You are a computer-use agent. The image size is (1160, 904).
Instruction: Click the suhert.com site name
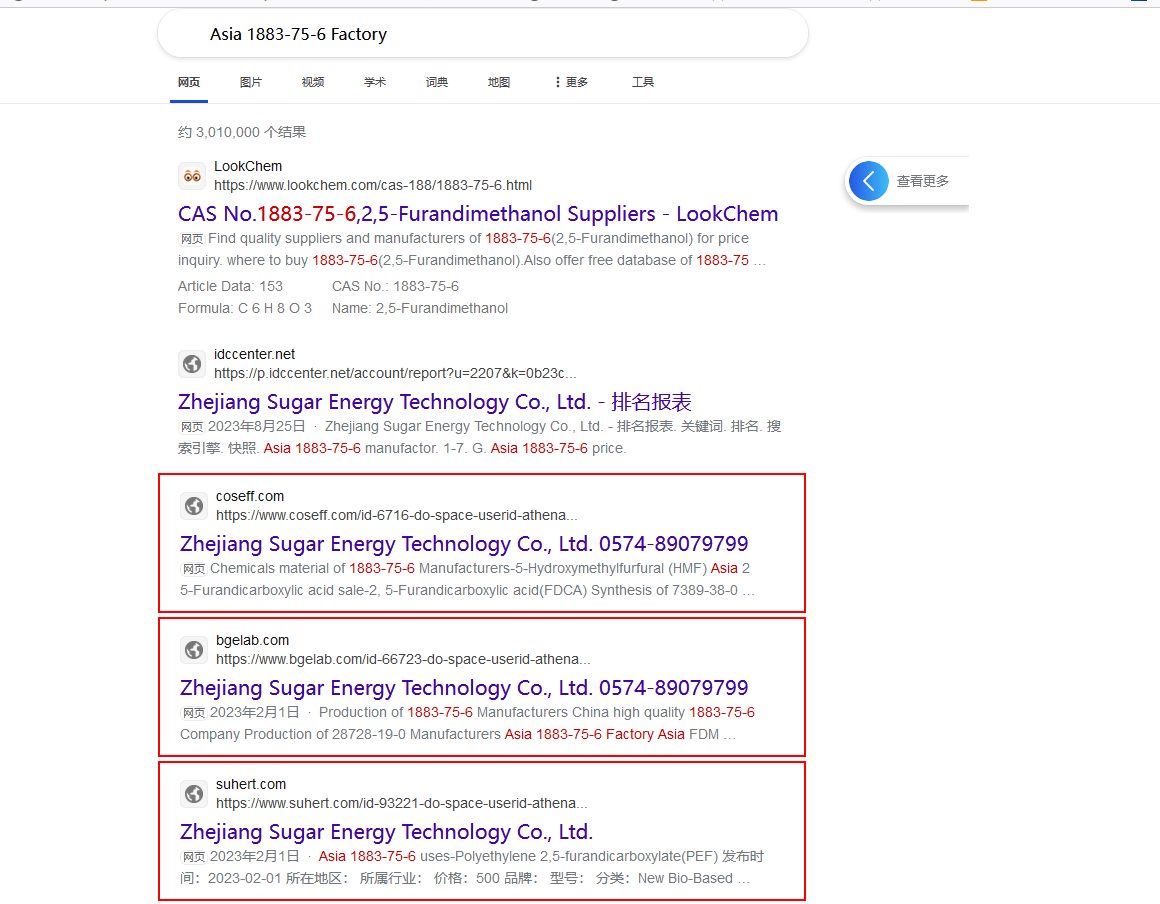(251, 784)
